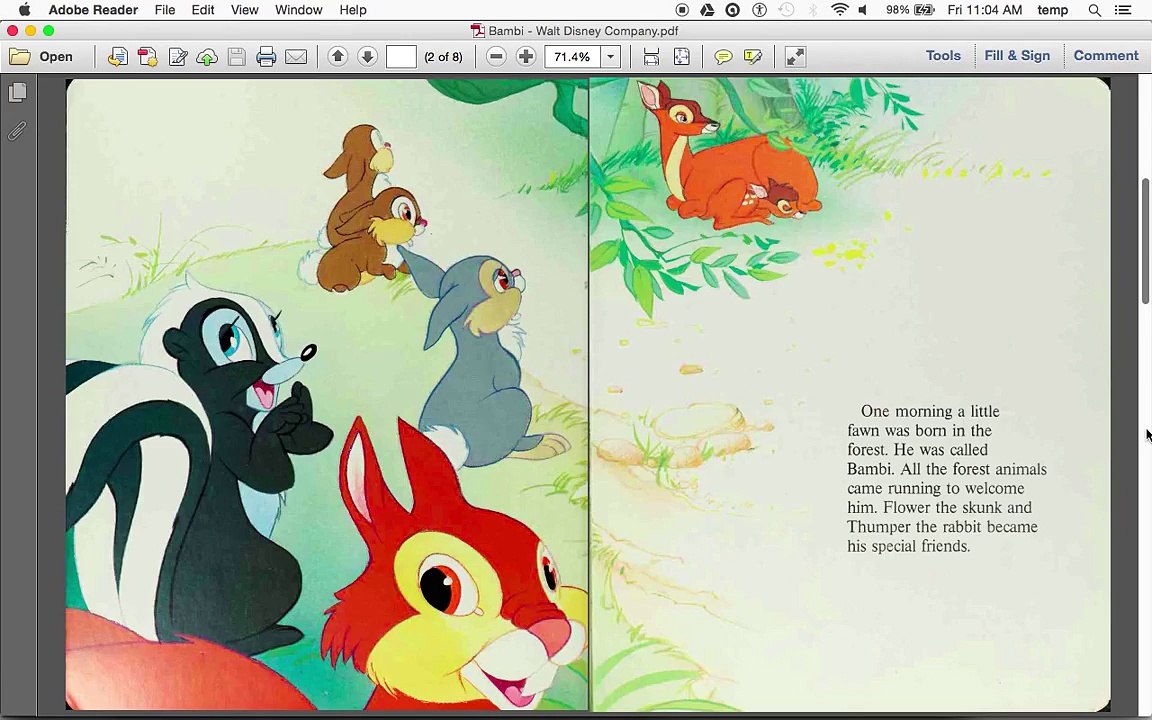Open the Fill & Sign pane
This screenshot has height=720, width=1152.
point(1017,56)
